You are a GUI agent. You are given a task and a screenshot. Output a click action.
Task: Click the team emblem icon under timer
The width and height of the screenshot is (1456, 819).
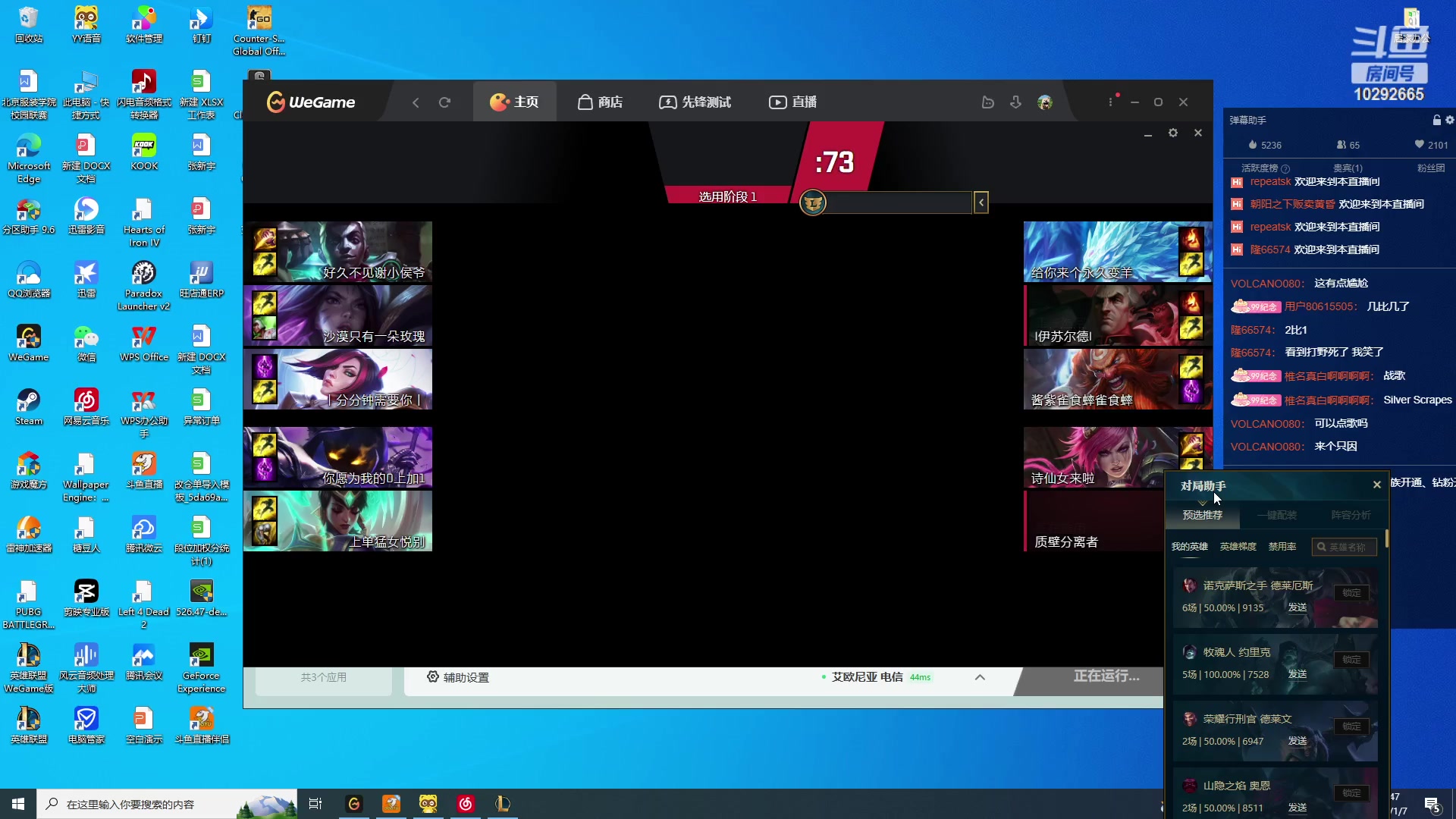point(813,202)
